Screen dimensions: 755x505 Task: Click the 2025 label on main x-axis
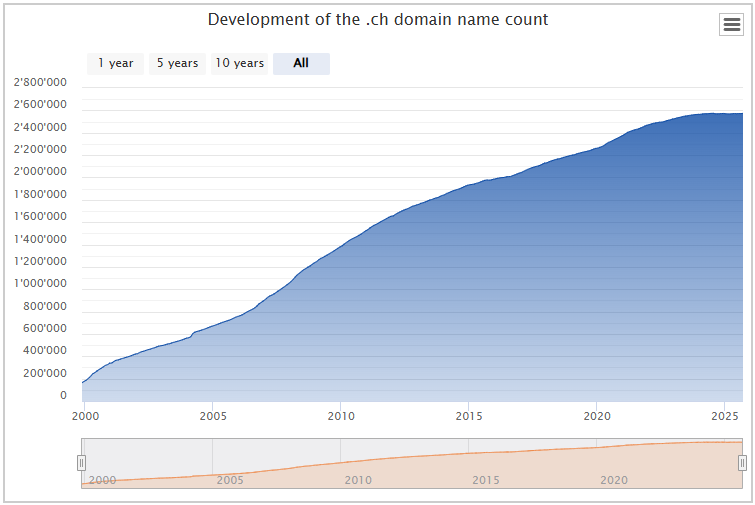pos(724,415)
